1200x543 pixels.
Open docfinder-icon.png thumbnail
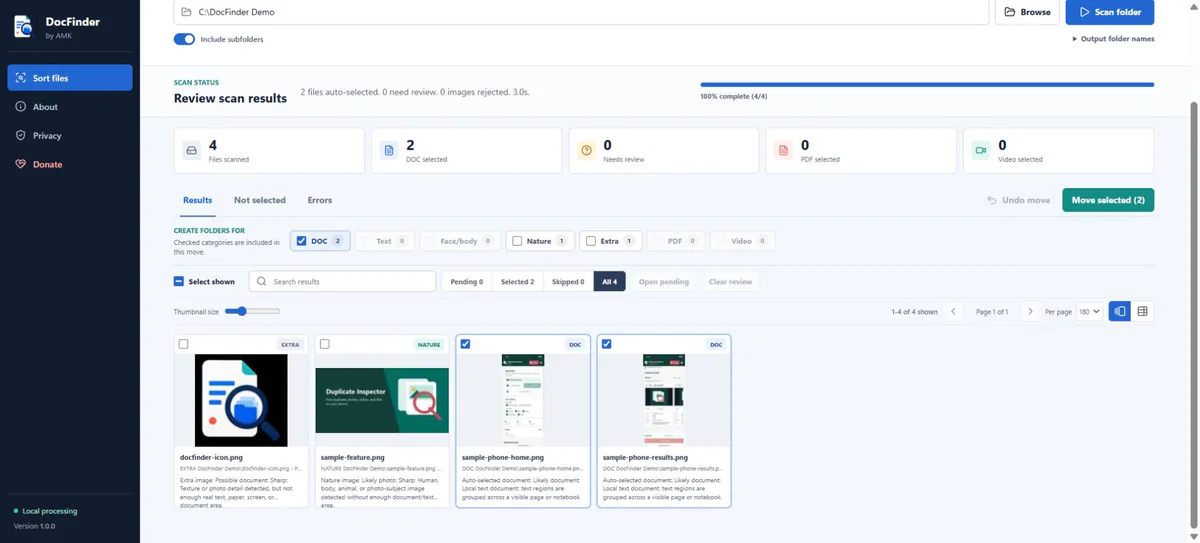(x=241, y=400)
